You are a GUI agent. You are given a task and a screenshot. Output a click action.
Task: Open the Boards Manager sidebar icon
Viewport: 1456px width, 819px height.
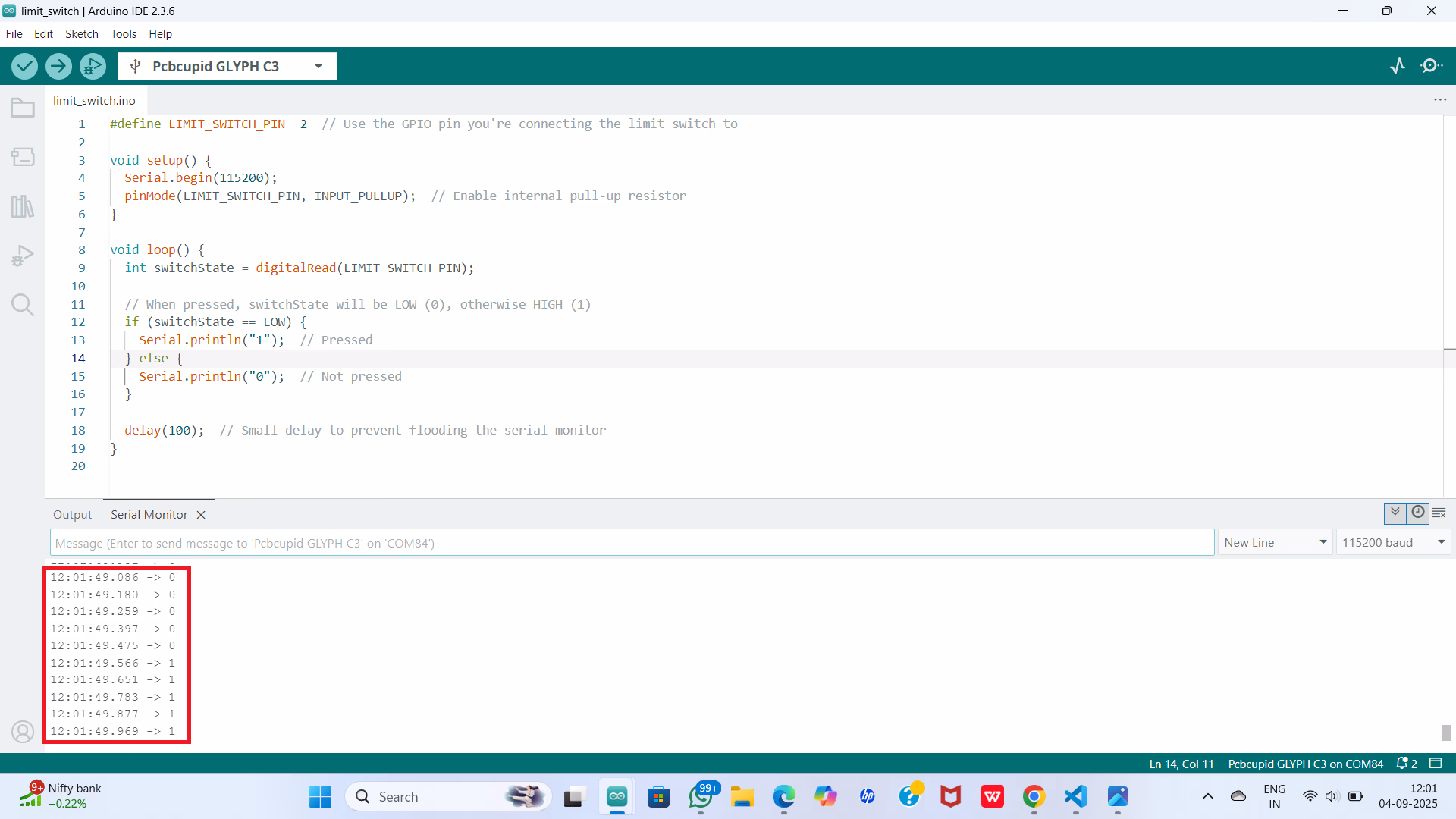[x=23, y=157]
